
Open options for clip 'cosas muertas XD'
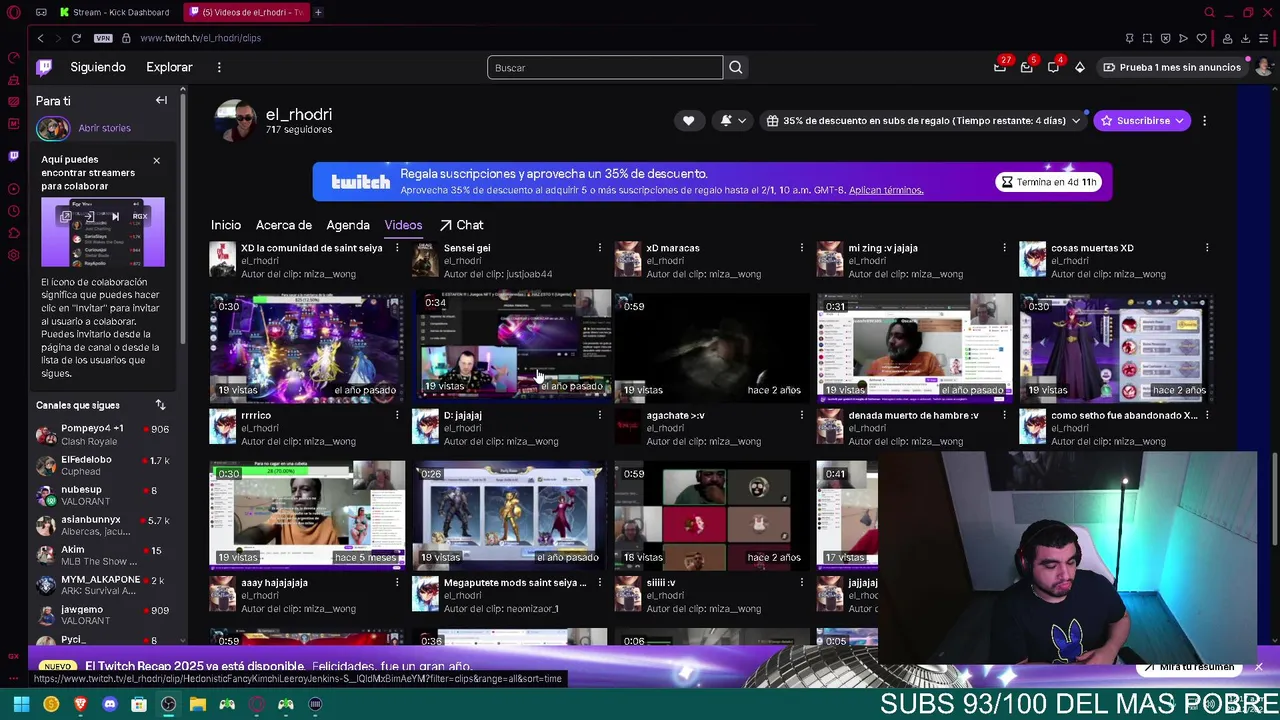[1207, 248]
